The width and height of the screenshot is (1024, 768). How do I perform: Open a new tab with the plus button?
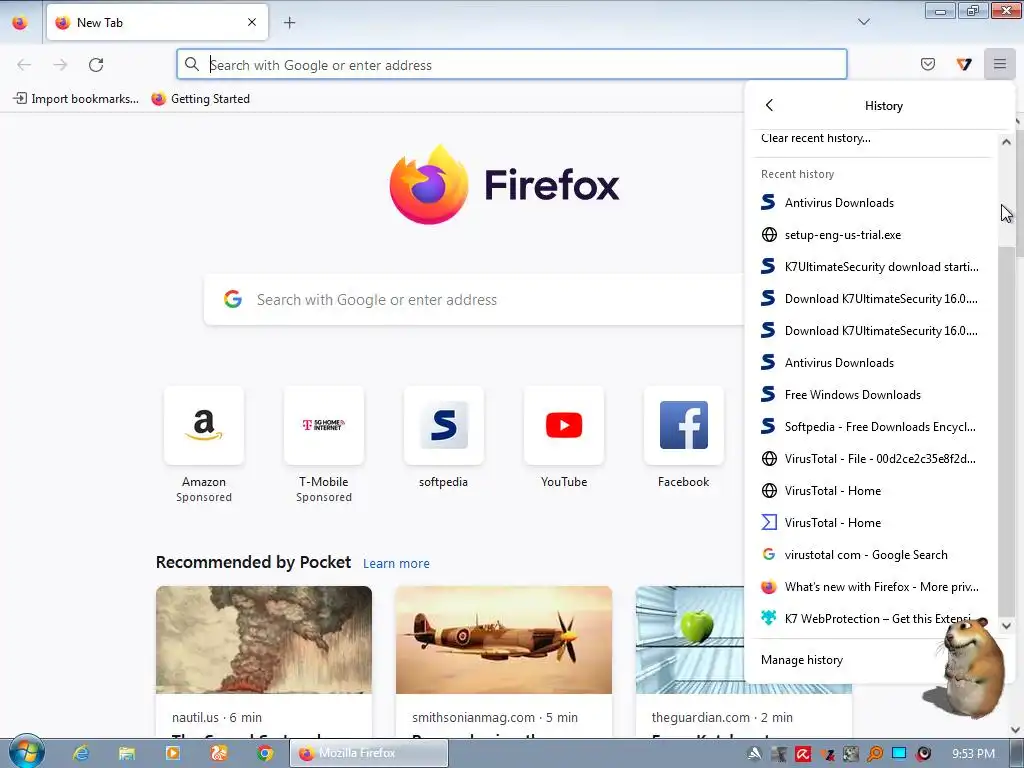[x=289, y=23]
